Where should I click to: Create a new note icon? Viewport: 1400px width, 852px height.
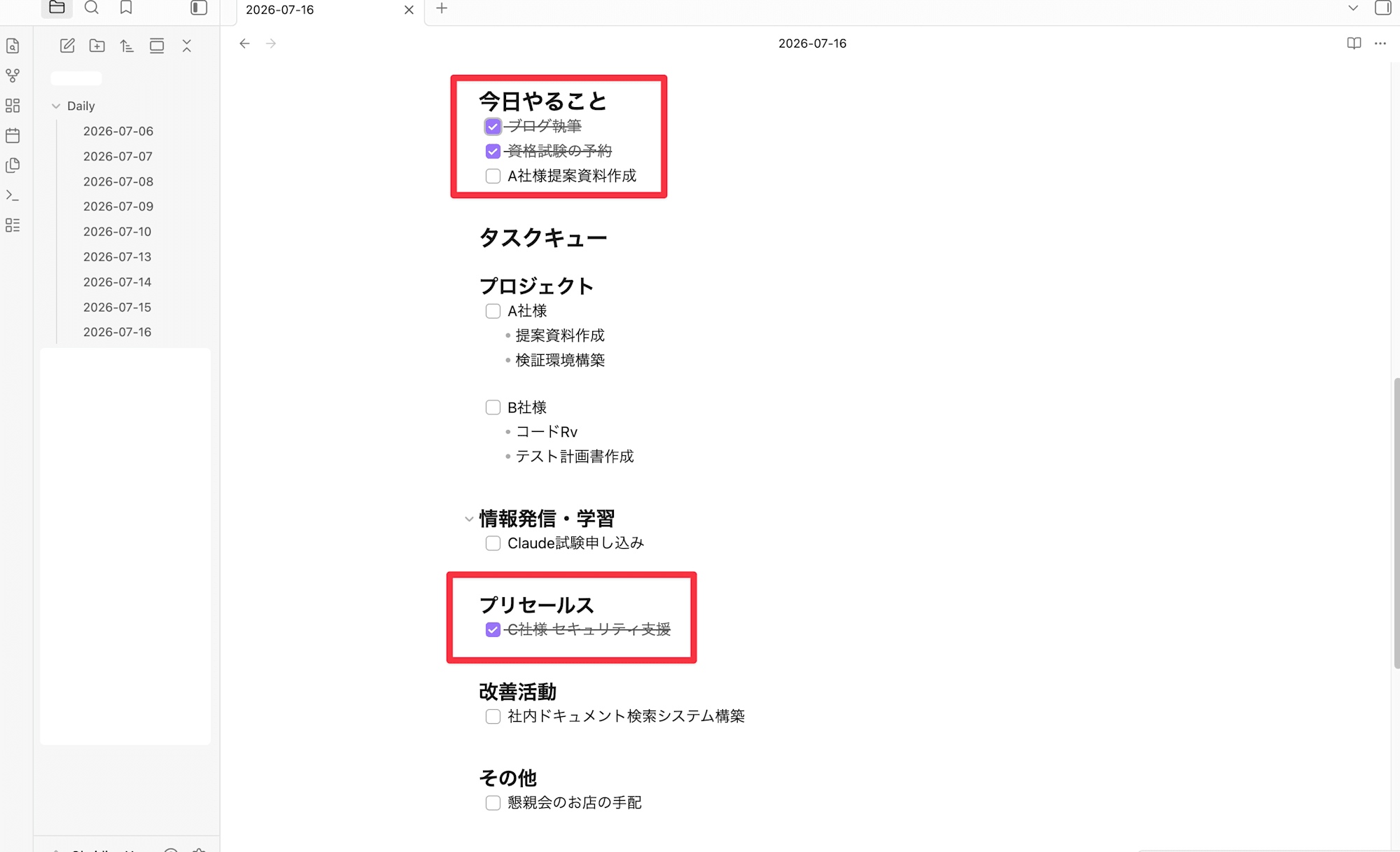pos(67,46)
